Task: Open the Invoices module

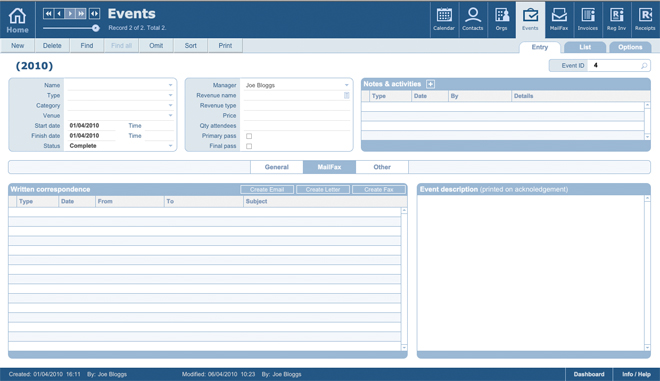Action: (588, 19)
